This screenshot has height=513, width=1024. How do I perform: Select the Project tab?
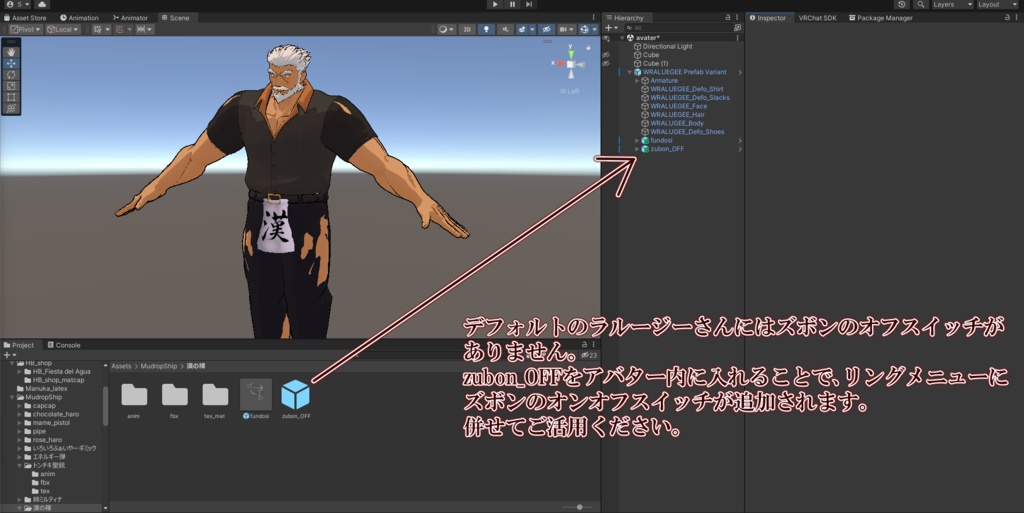click(x=19, y=345)
